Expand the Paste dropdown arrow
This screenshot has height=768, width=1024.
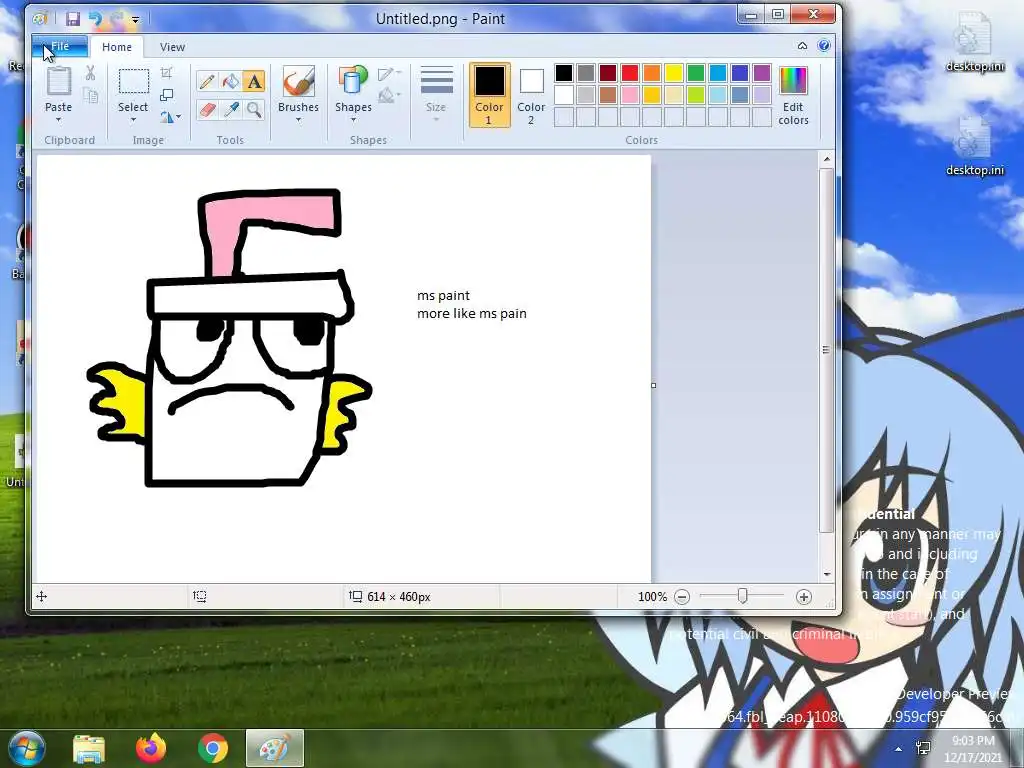(x=58, y=120)
